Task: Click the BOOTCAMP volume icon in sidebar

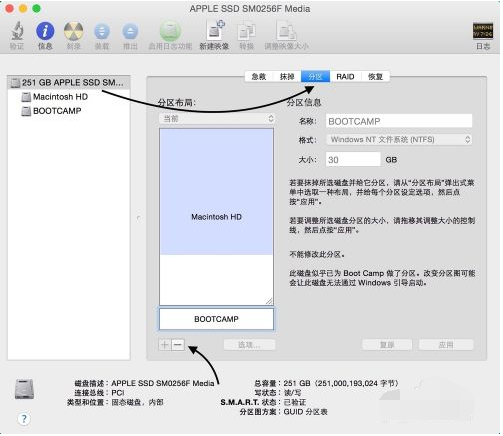Action: (x=26, y=111)
